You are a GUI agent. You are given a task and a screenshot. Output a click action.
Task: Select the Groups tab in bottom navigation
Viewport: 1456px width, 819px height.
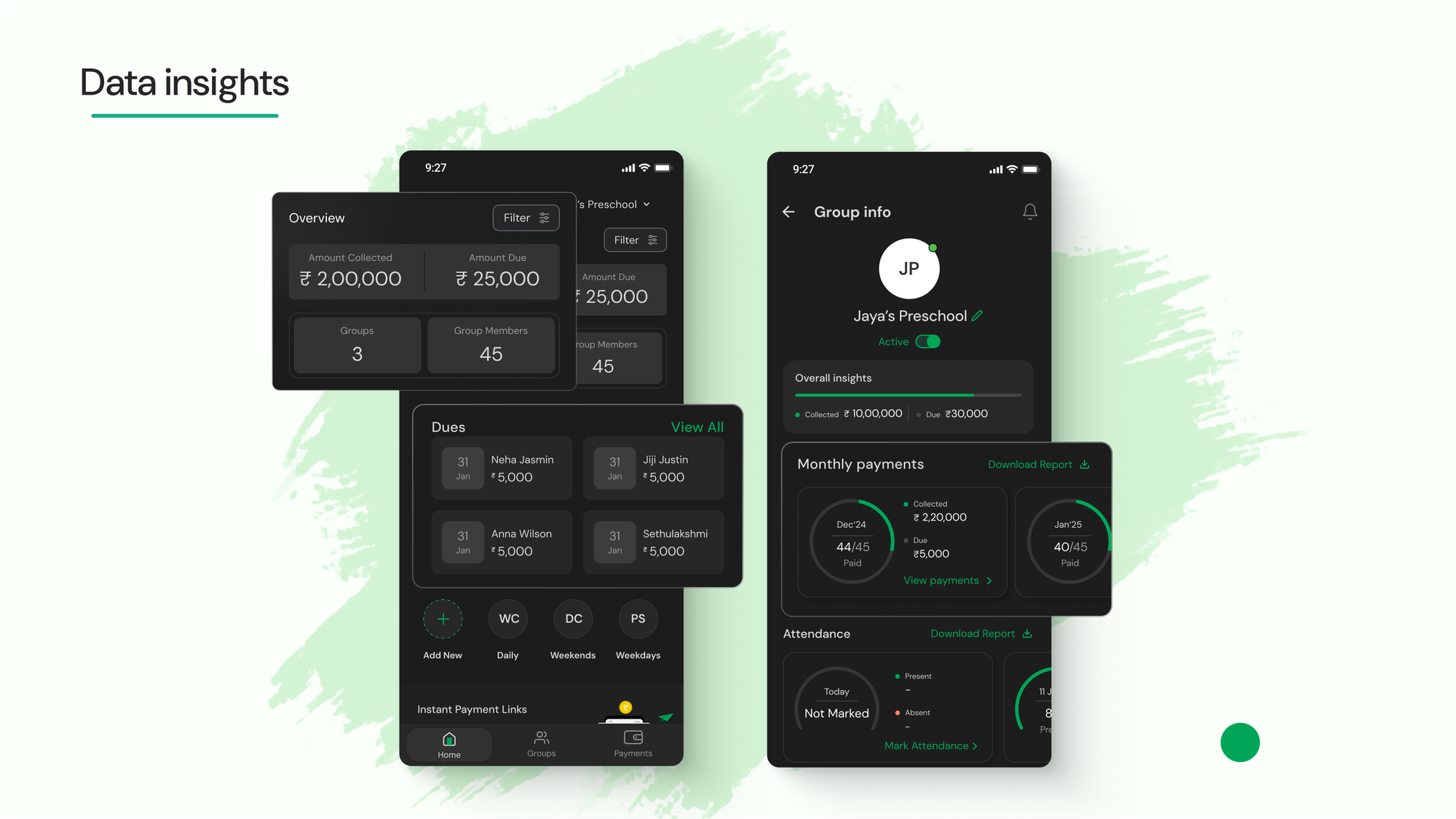[540, 743]
